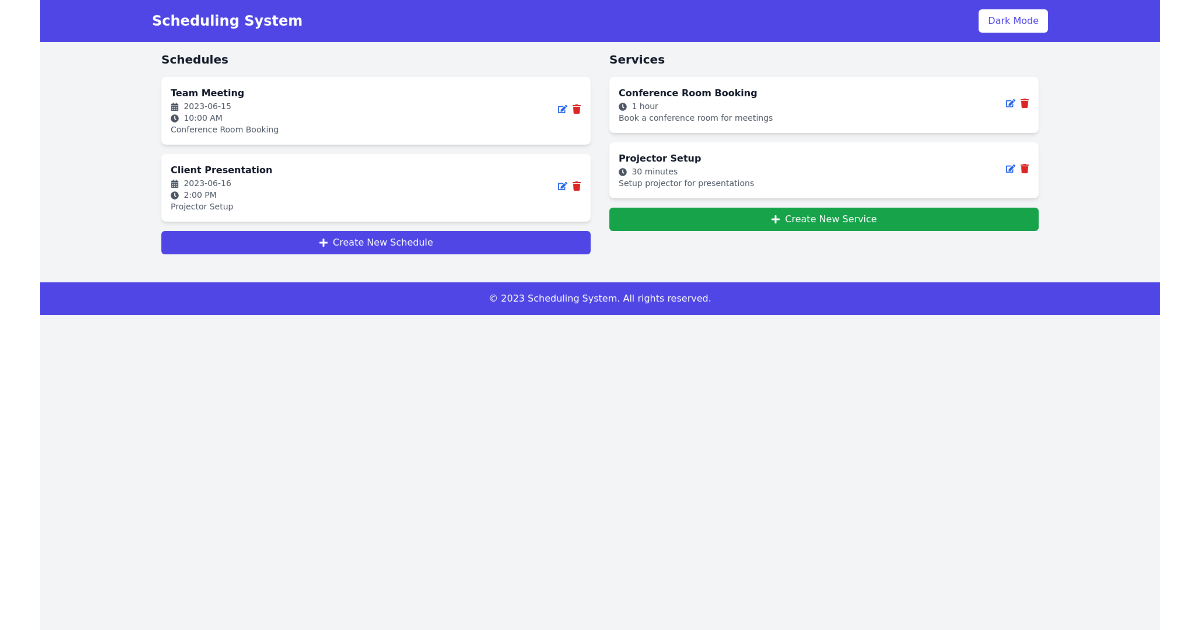Select the edit icon on Client Presentation
The height and width of the screenshot is (630, 1200).
click(563, 186)
